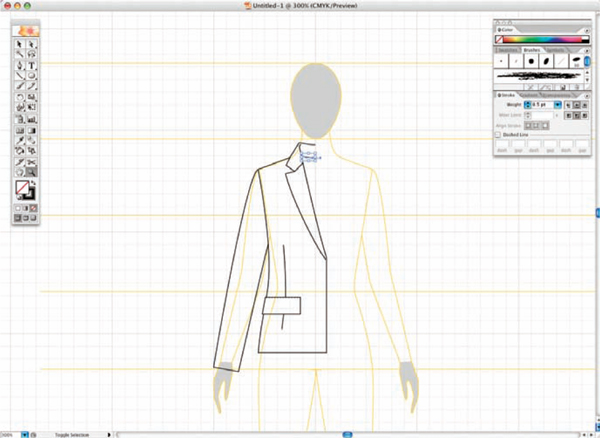Select the charcoal art brush stroke
The height and width of the screenshot is (438, 600).
pyautogui.click(x=539, y=76)
